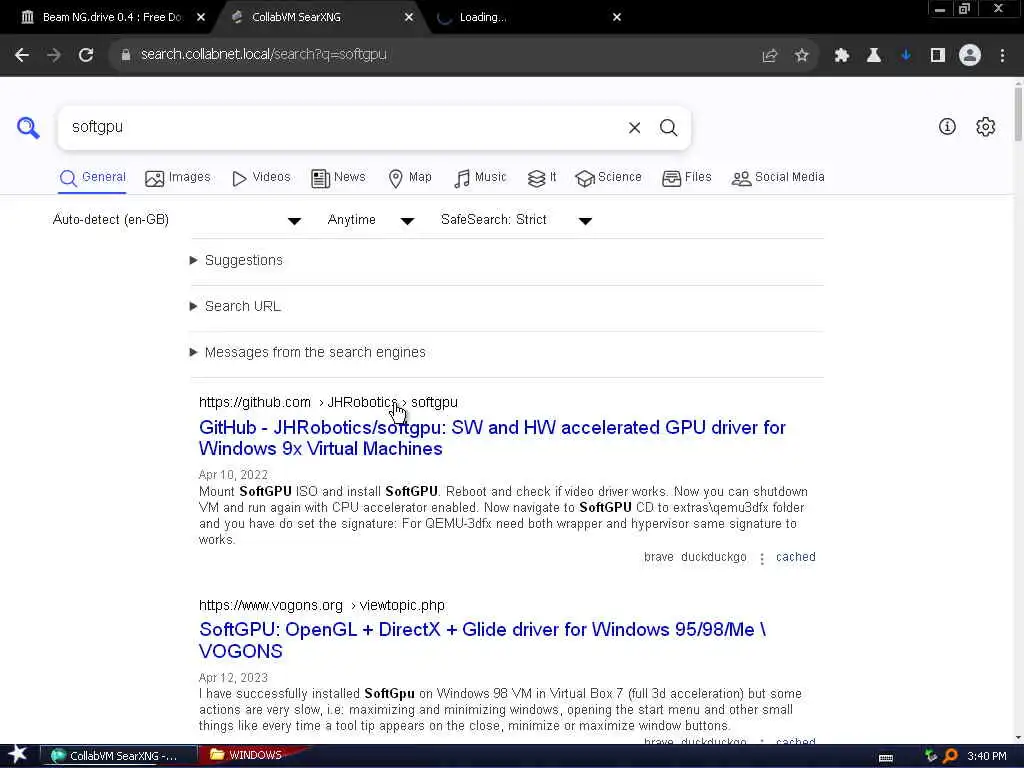Click the share page icon in the address bar

(770, 56)
